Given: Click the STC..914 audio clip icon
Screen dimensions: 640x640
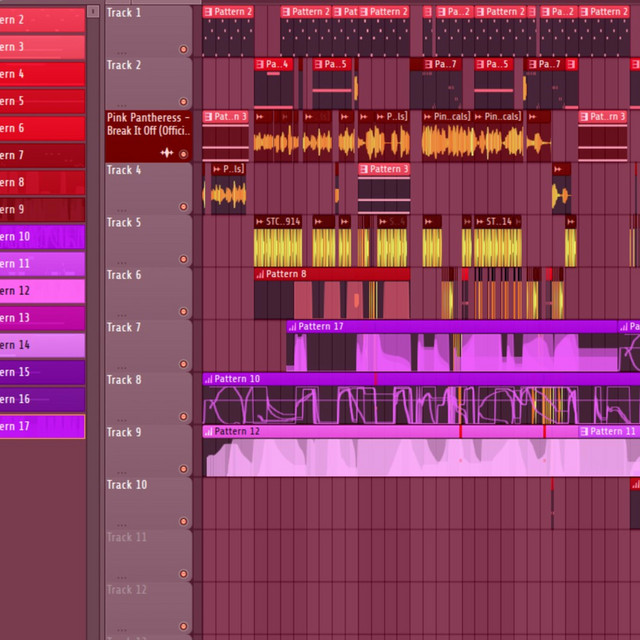Looking at the screenshot, I should (x=260, y=222).
